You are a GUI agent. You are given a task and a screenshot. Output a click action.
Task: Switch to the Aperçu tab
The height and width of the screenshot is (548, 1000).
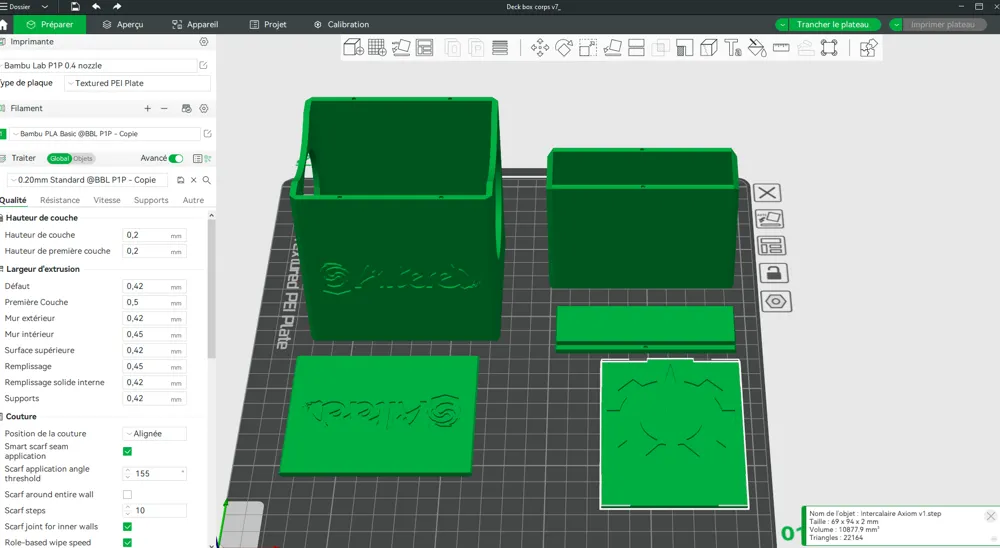123,24
